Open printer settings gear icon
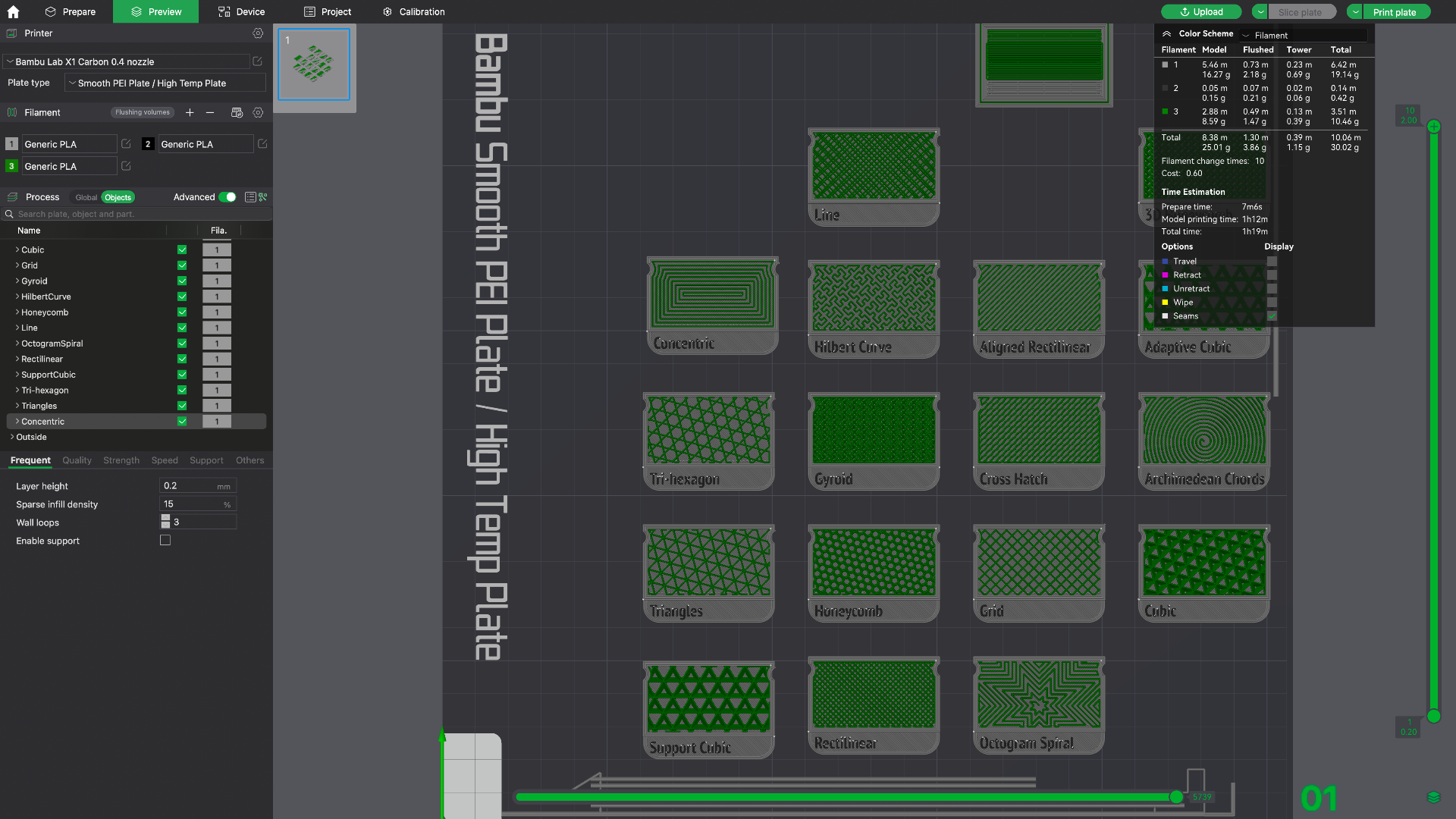 pyautogui.click(x=258, y=33)
